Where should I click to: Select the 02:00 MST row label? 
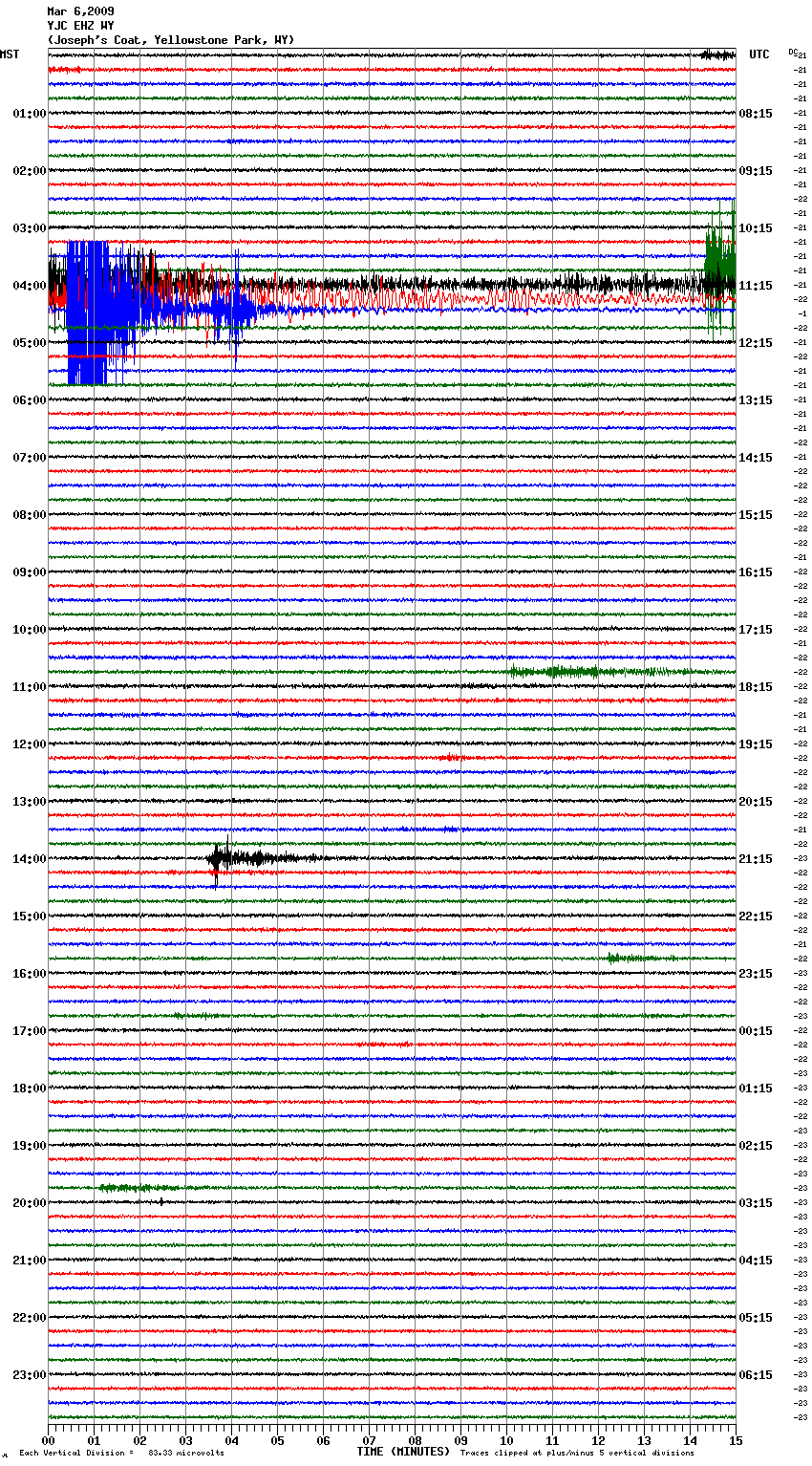click(x=30, y=171)
